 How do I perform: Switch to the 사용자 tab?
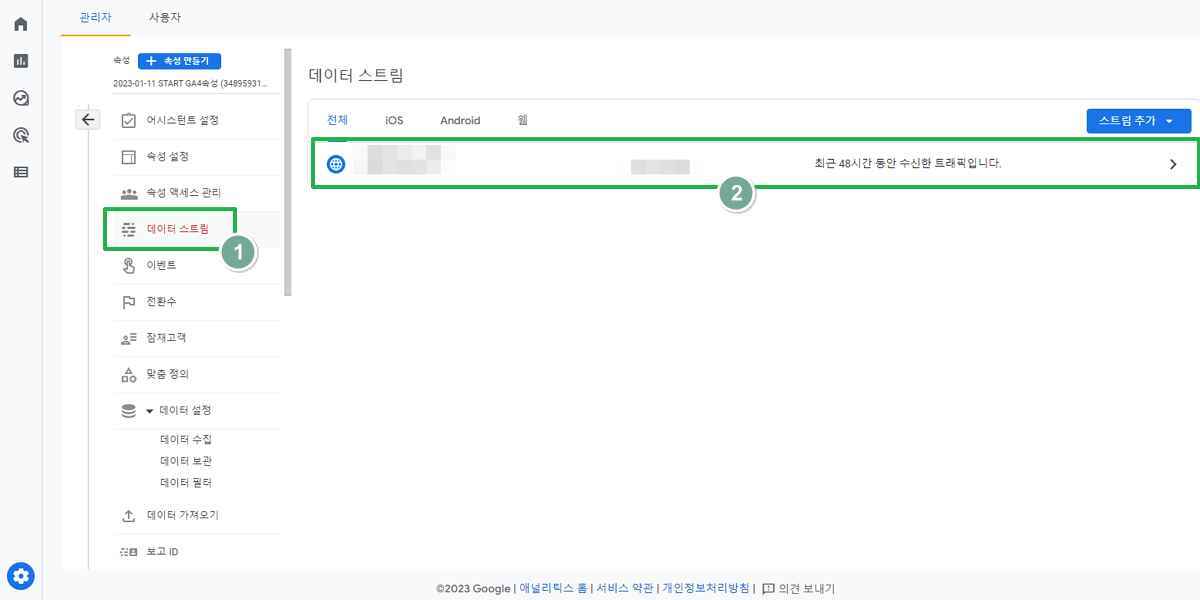pyautogui.click(x=165, y=17)
